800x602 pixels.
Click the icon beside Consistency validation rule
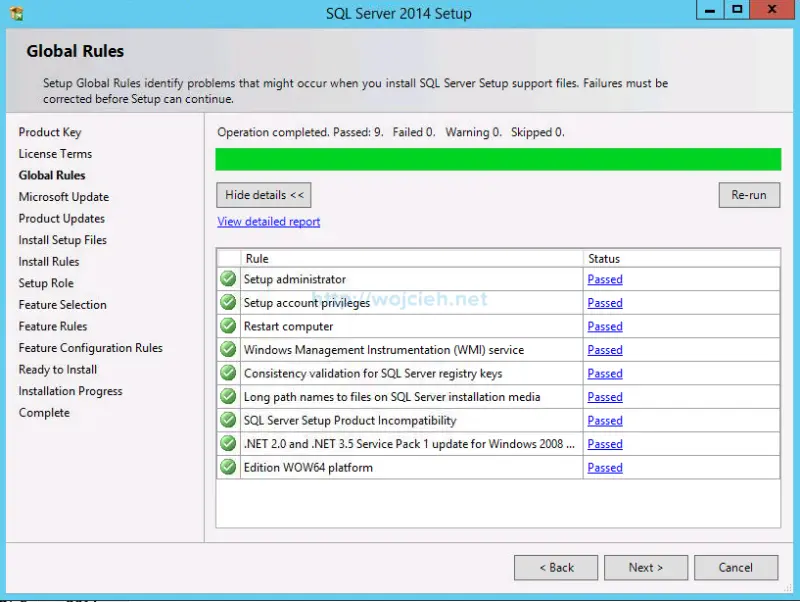click(227, 373)
